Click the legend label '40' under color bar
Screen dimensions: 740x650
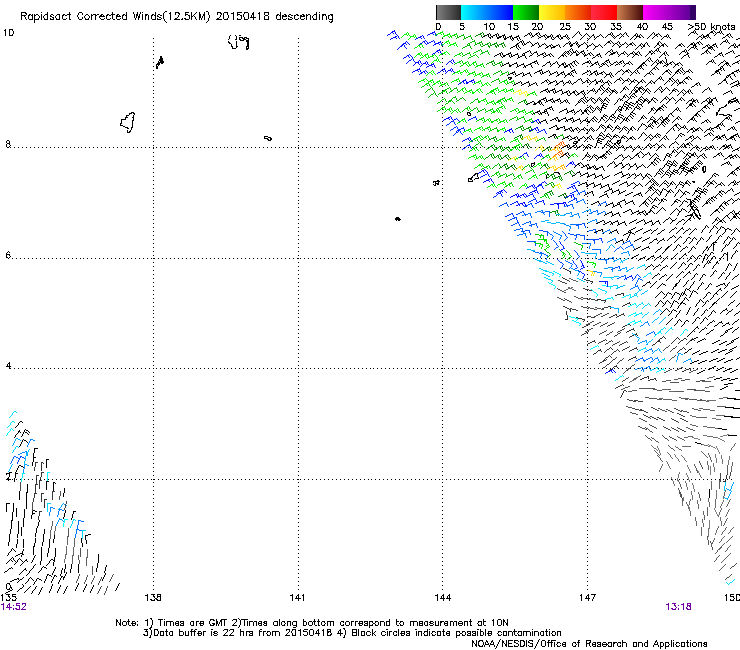click(642, 27)
